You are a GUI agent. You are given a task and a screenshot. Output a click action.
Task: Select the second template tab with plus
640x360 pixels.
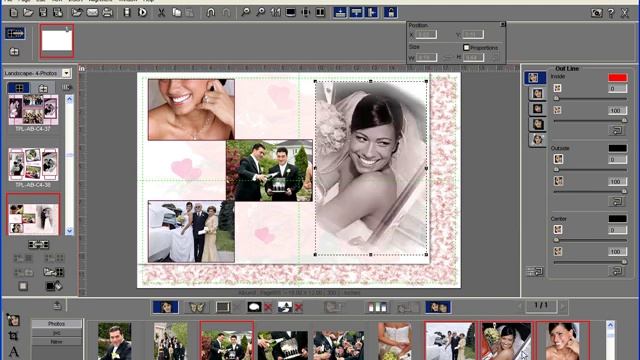pos(43,88)
